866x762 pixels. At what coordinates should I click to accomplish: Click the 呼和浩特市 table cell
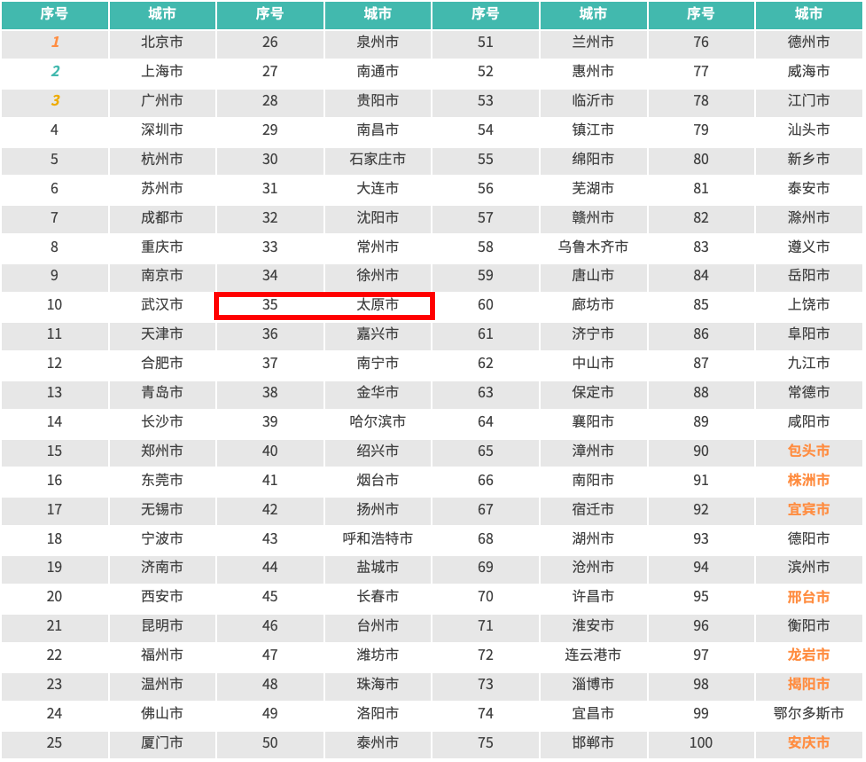pyautogui.click(x=377, y=539)
